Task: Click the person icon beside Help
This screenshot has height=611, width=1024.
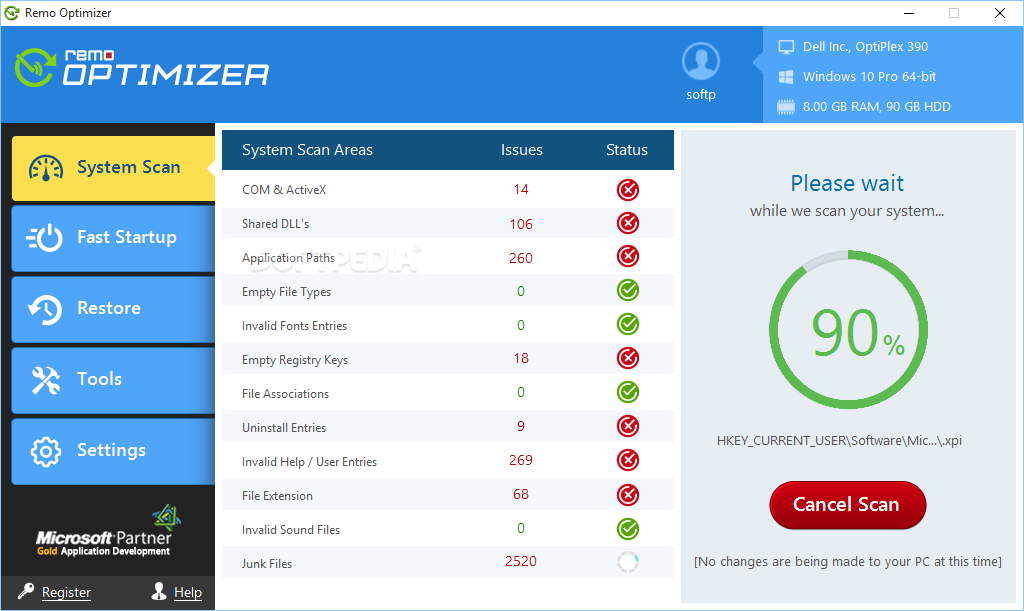Action: point(159,591)
